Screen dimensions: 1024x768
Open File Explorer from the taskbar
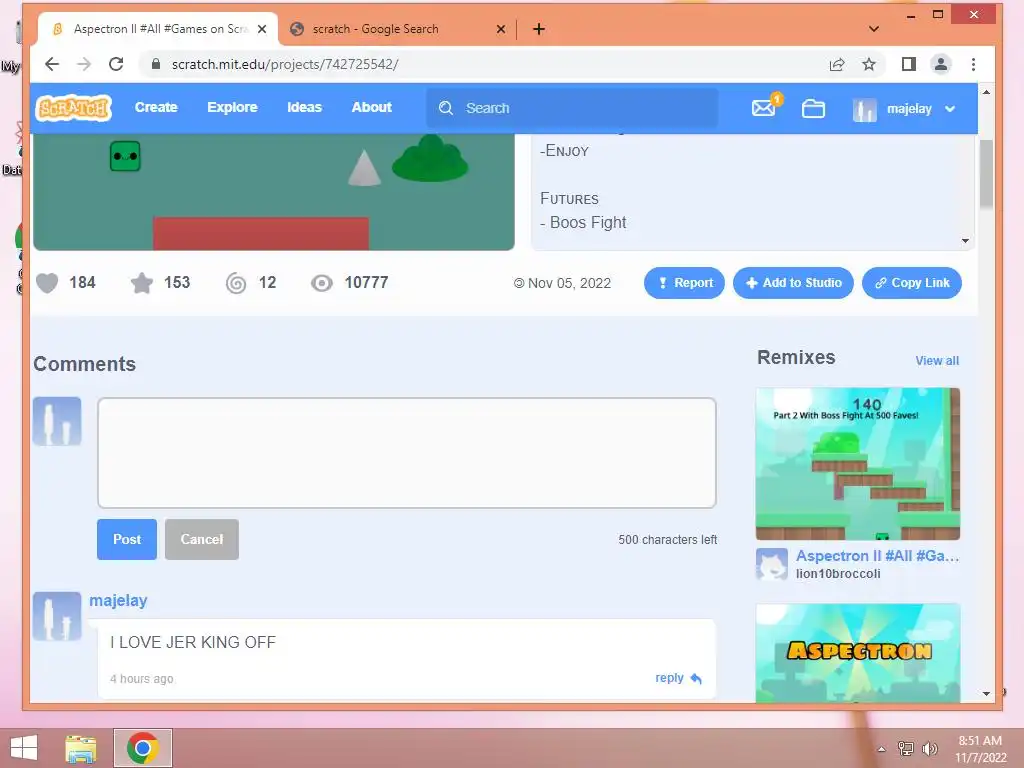tap(81, 748)
